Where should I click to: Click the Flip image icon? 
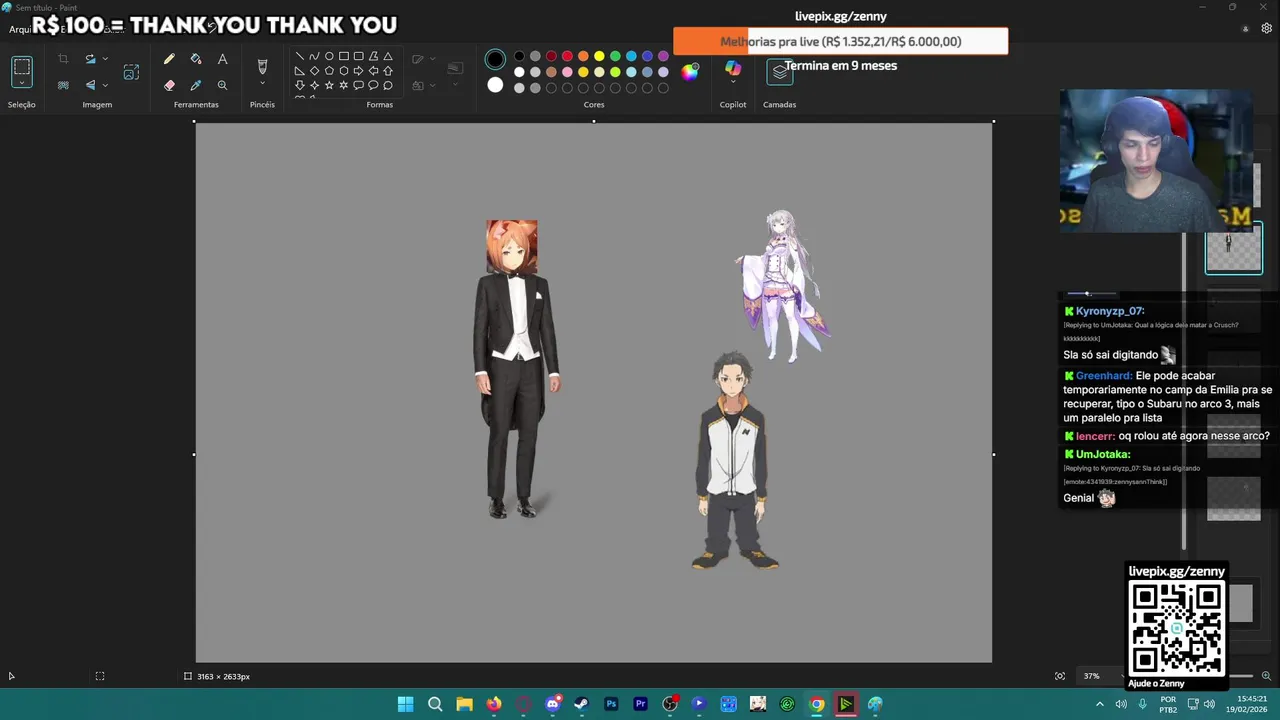(x=90, y=85)
